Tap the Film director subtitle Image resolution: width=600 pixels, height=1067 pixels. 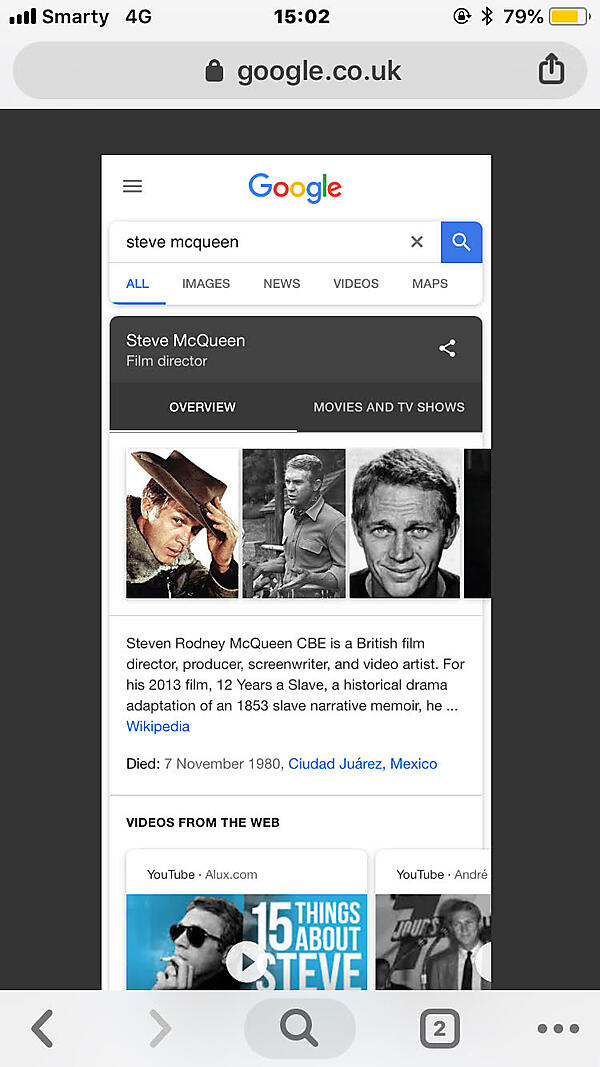click(x=167, y=361)
